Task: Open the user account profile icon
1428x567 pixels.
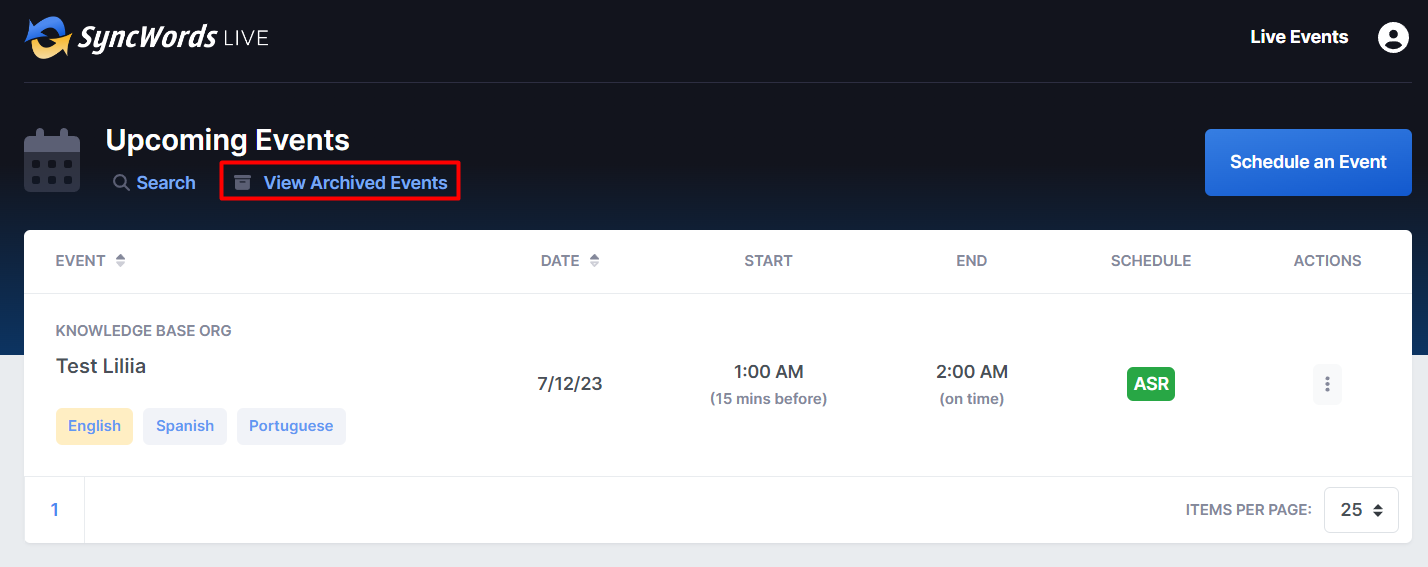Action: 1393,38
